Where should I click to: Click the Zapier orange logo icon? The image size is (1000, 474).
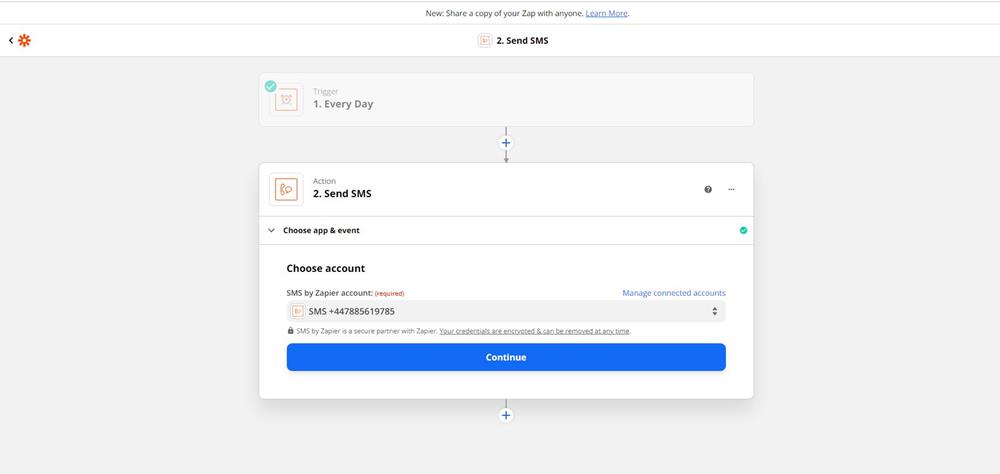point(24,41)
